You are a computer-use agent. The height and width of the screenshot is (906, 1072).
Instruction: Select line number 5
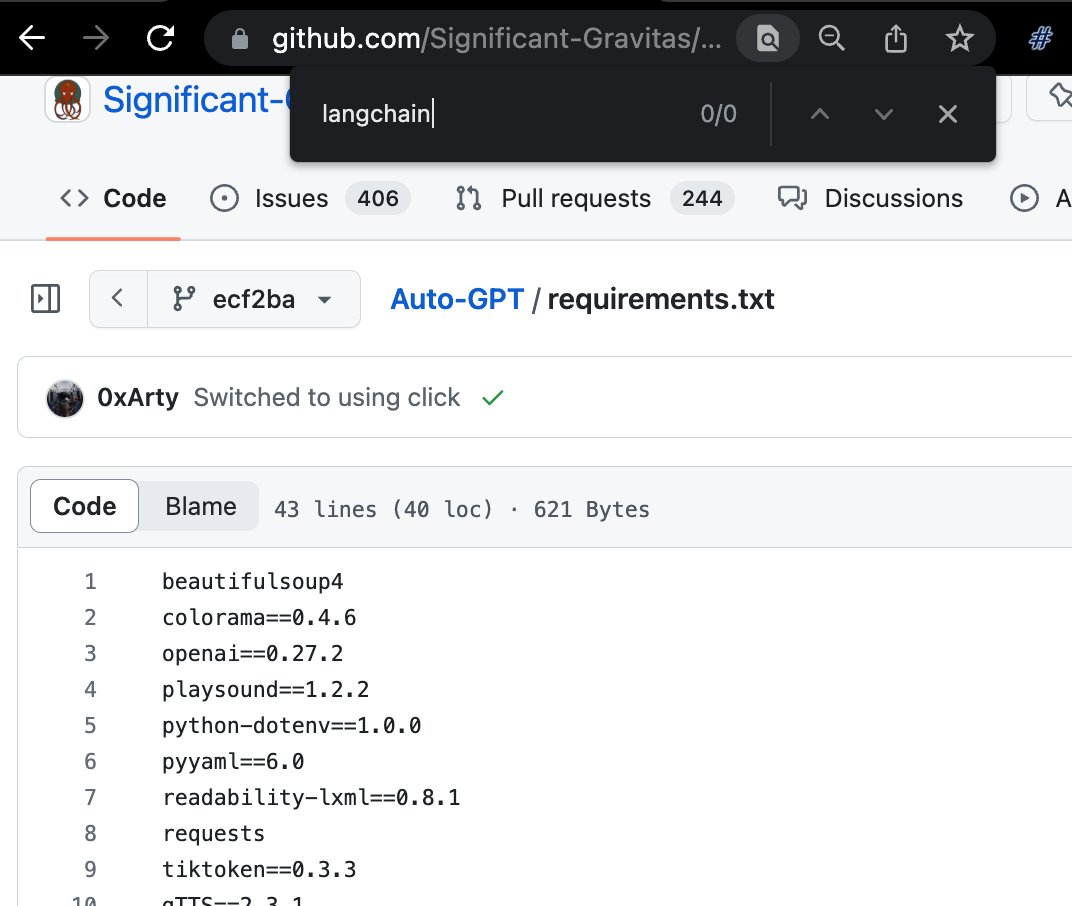tap(90, 725)
